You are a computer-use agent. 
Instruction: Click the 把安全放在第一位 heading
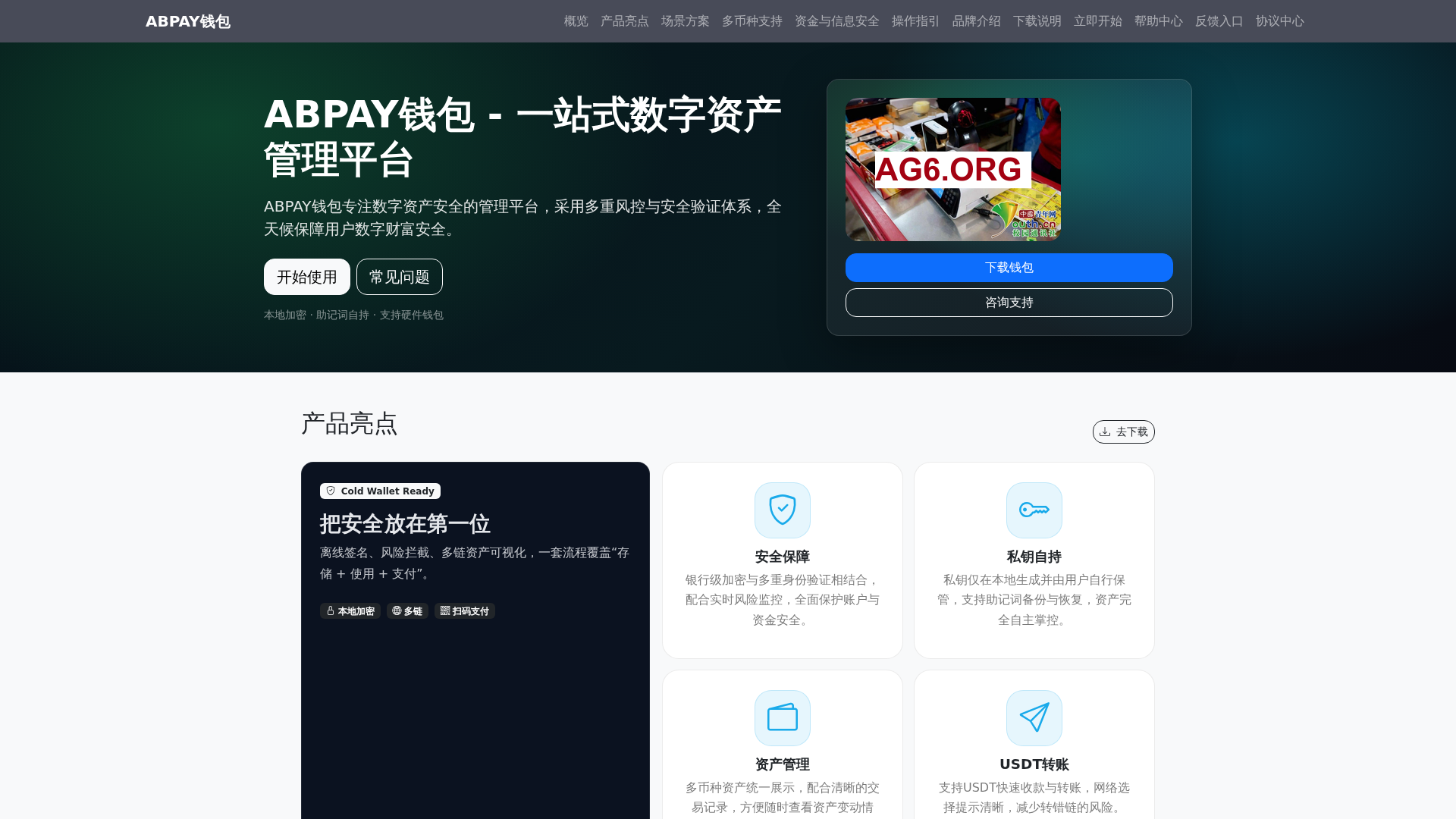405,524
